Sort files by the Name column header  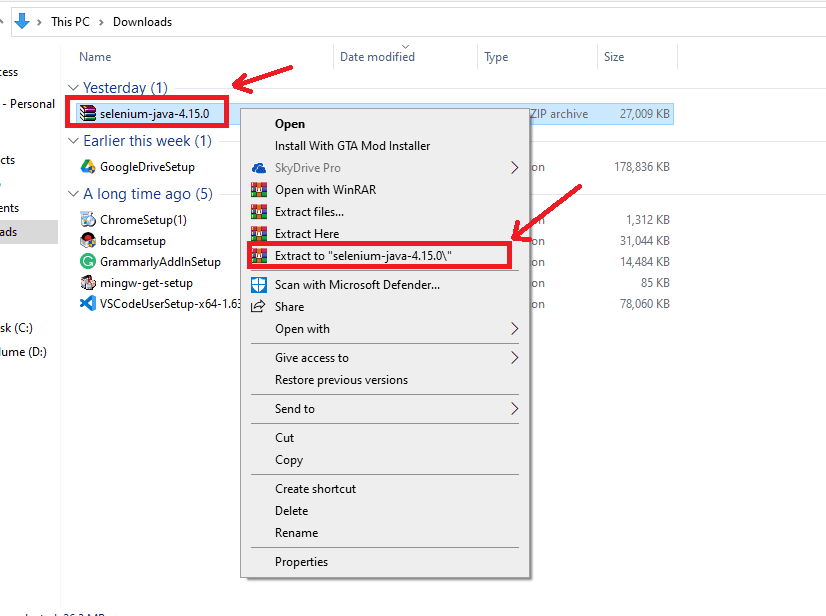tap(96, 57)
